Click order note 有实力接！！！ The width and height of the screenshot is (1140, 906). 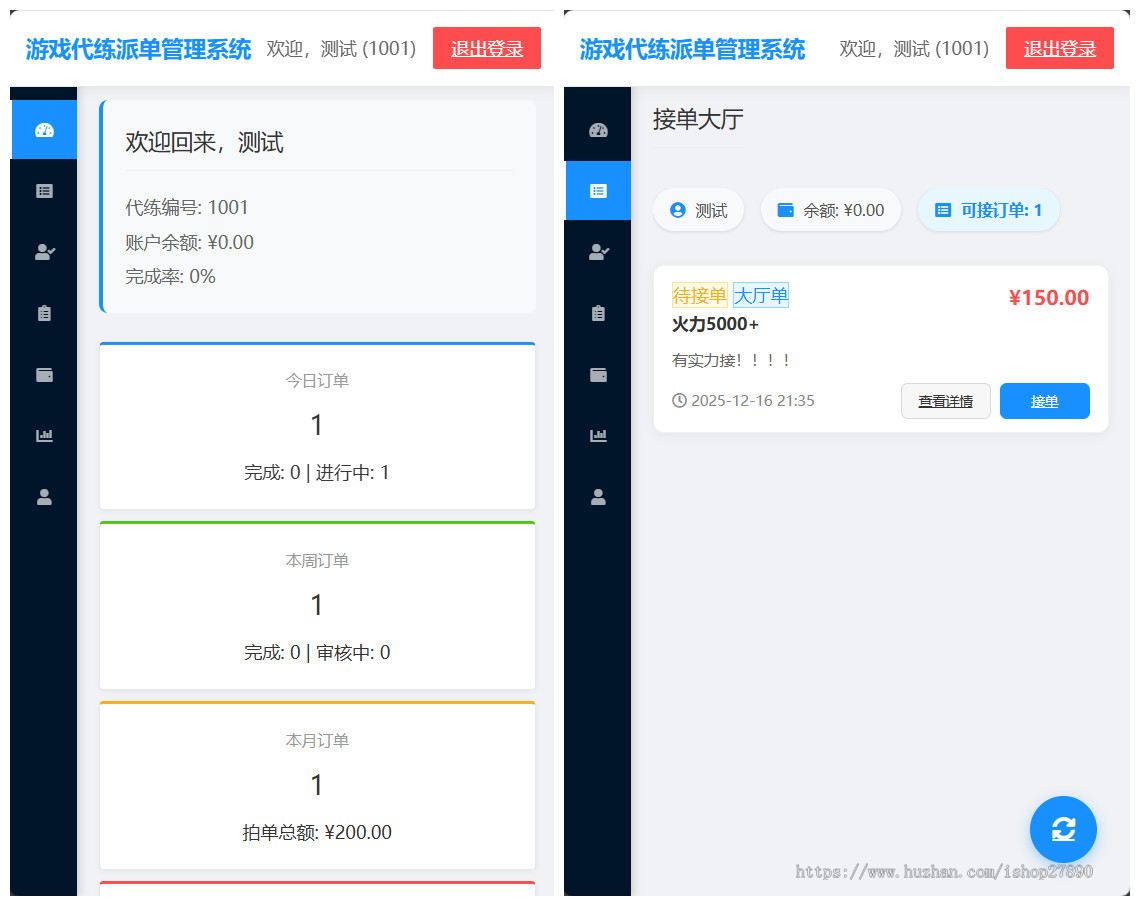point(731,360)
